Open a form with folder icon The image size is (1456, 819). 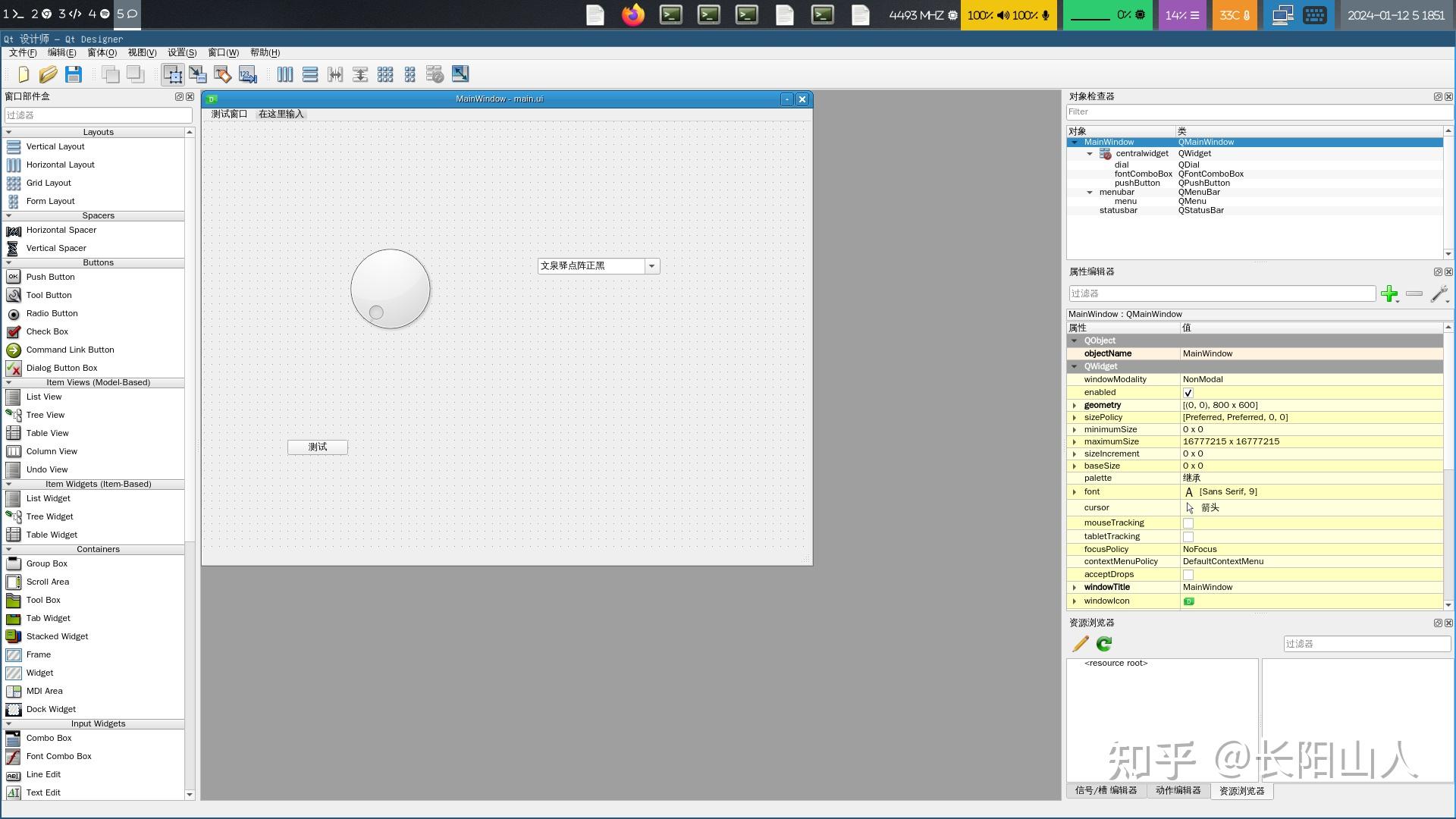tap(48, 74)
